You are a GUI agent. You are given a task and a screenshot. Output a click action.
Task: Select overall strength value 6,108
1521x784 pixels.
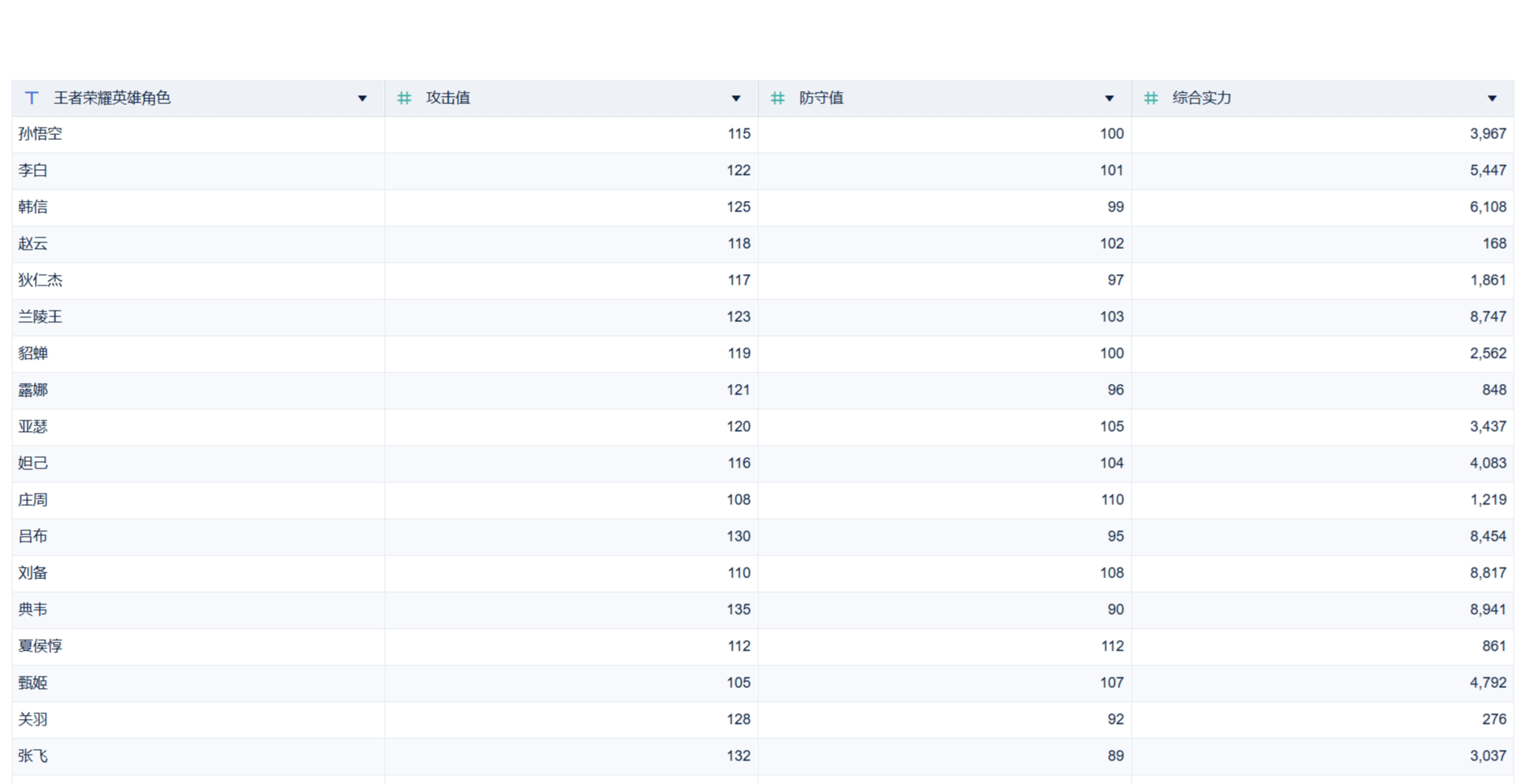click(1488, 207)
